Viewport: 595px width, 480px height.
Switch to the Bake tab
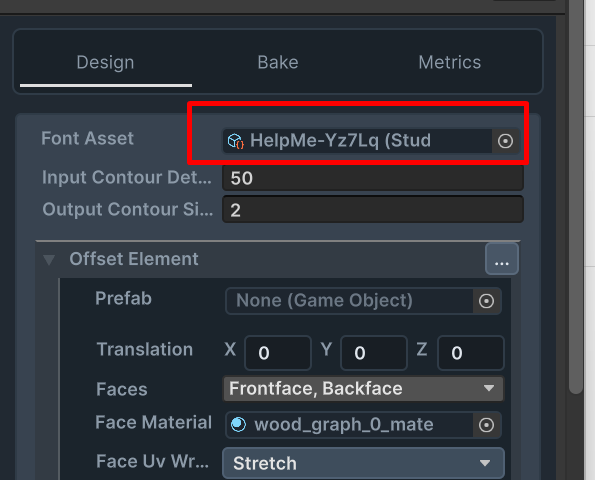(x=278, y=62)
